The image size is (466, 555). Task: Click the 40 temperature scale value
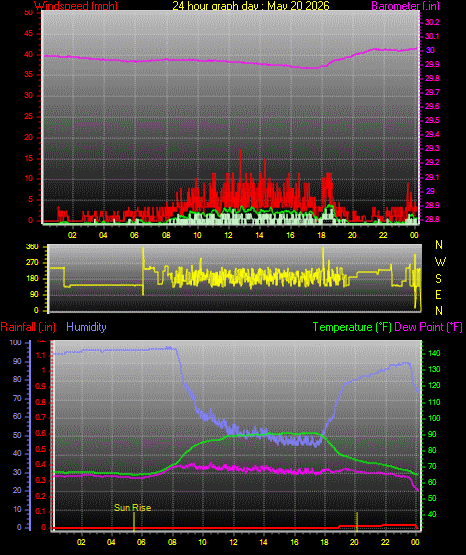[x=432, y=514]
